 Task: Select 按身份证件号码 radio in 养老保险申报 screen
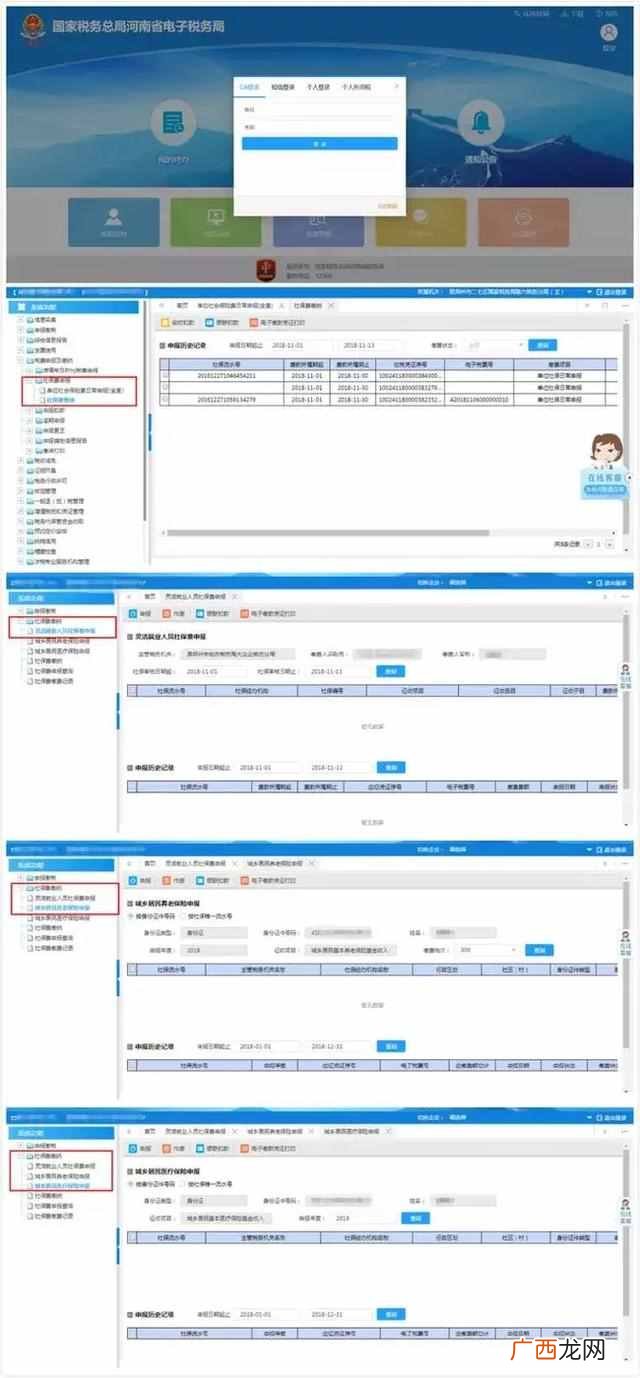(130, 916)
